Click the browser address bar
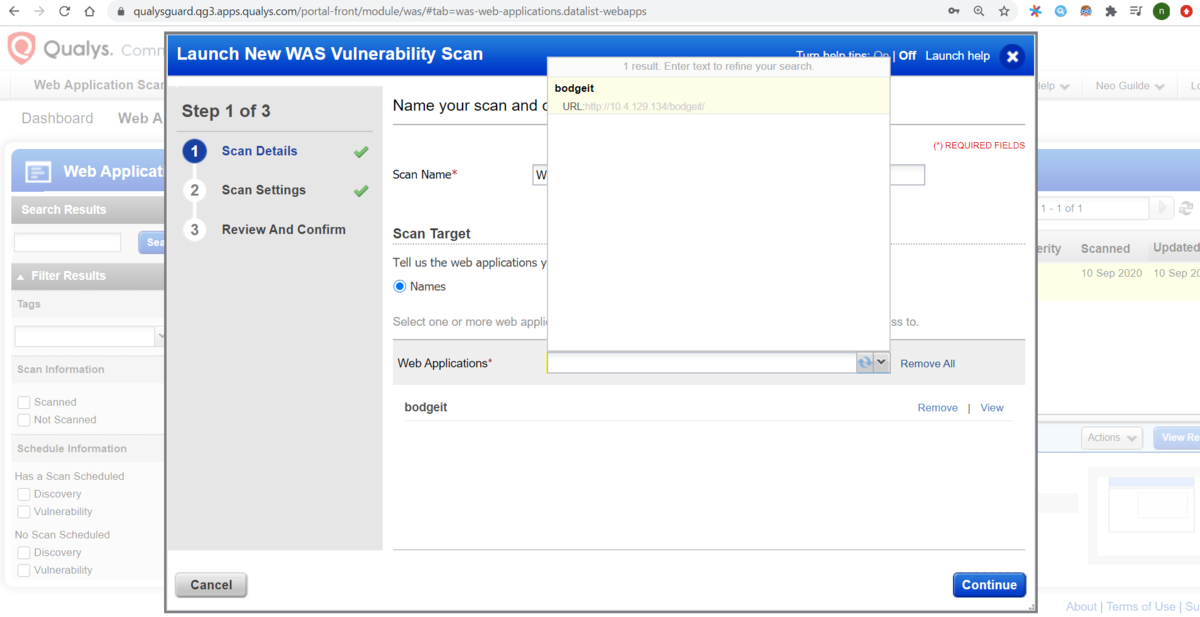 [x=520, y=12]
